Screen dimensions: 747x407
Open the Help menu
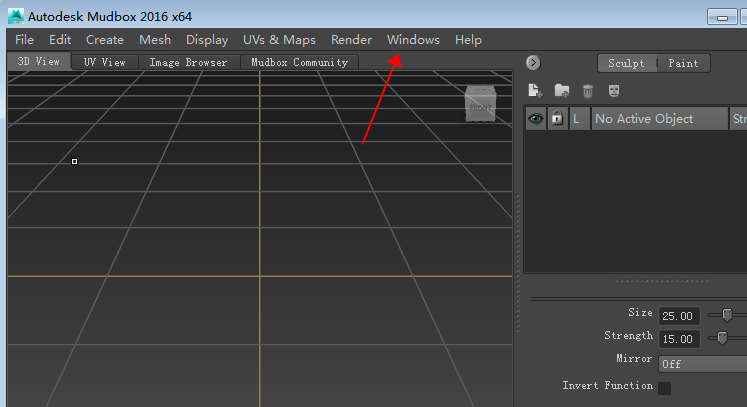(468, 40)
